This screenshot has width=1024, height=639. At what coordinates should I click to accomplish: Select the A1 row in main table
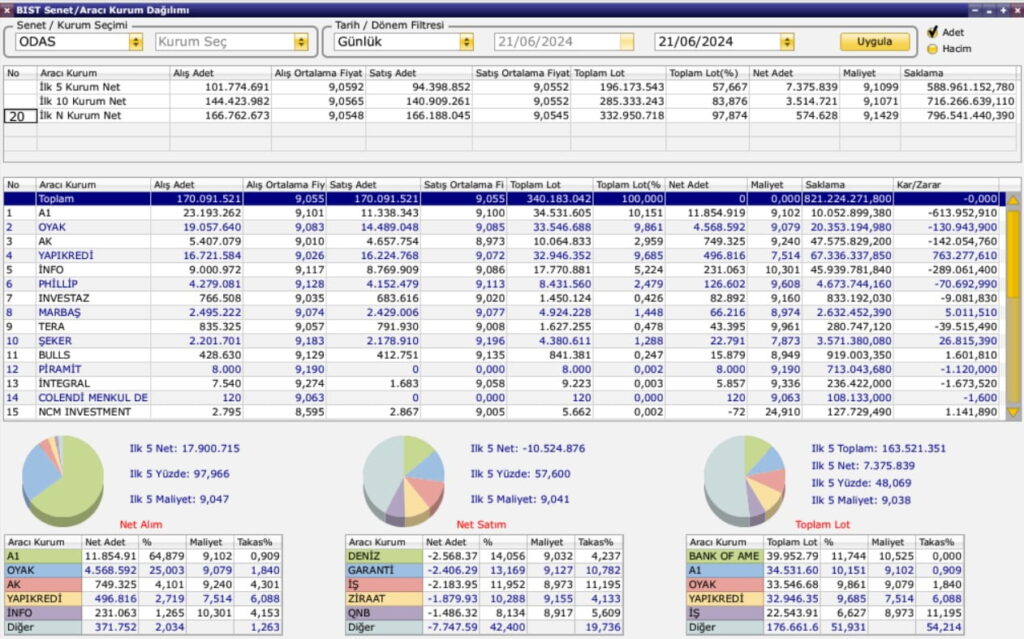(x=502, y=213)
